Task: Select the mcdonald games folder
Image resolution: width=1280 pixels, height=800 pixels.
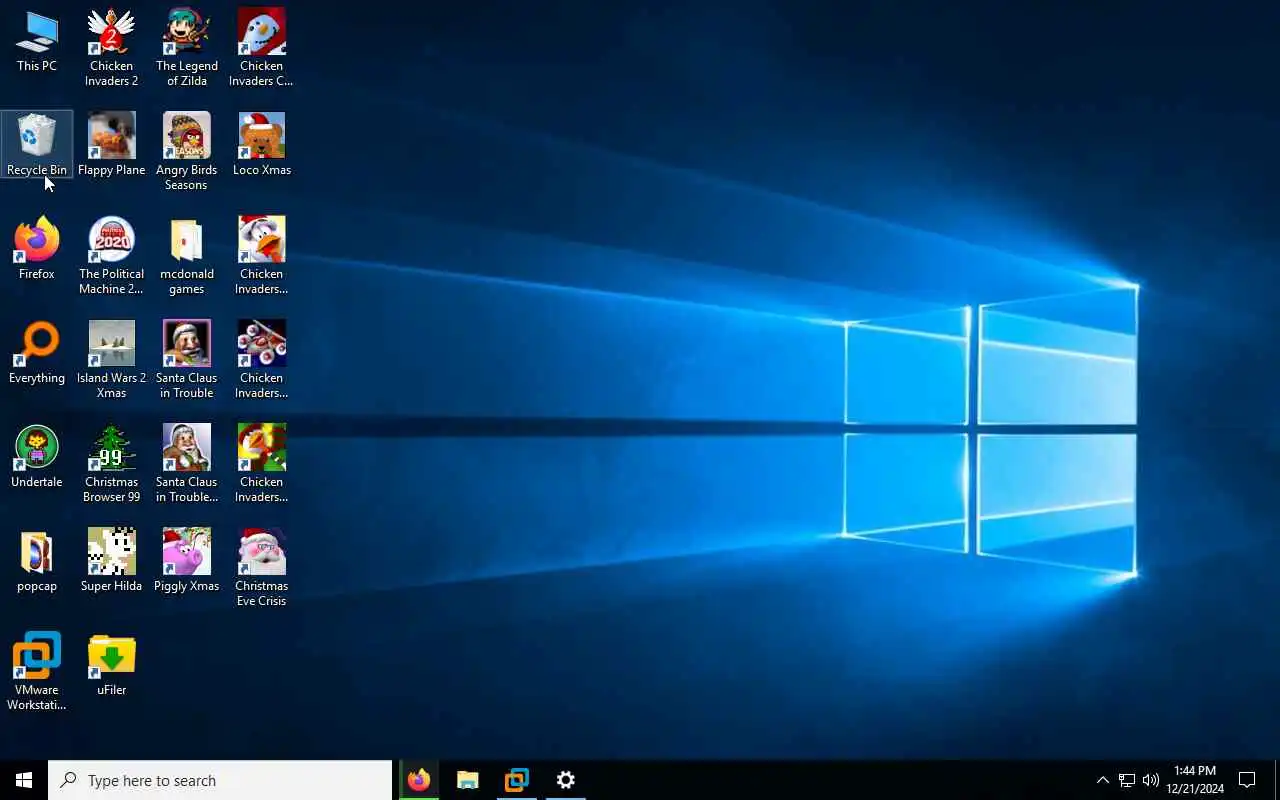Action: [x=186, y=256]
